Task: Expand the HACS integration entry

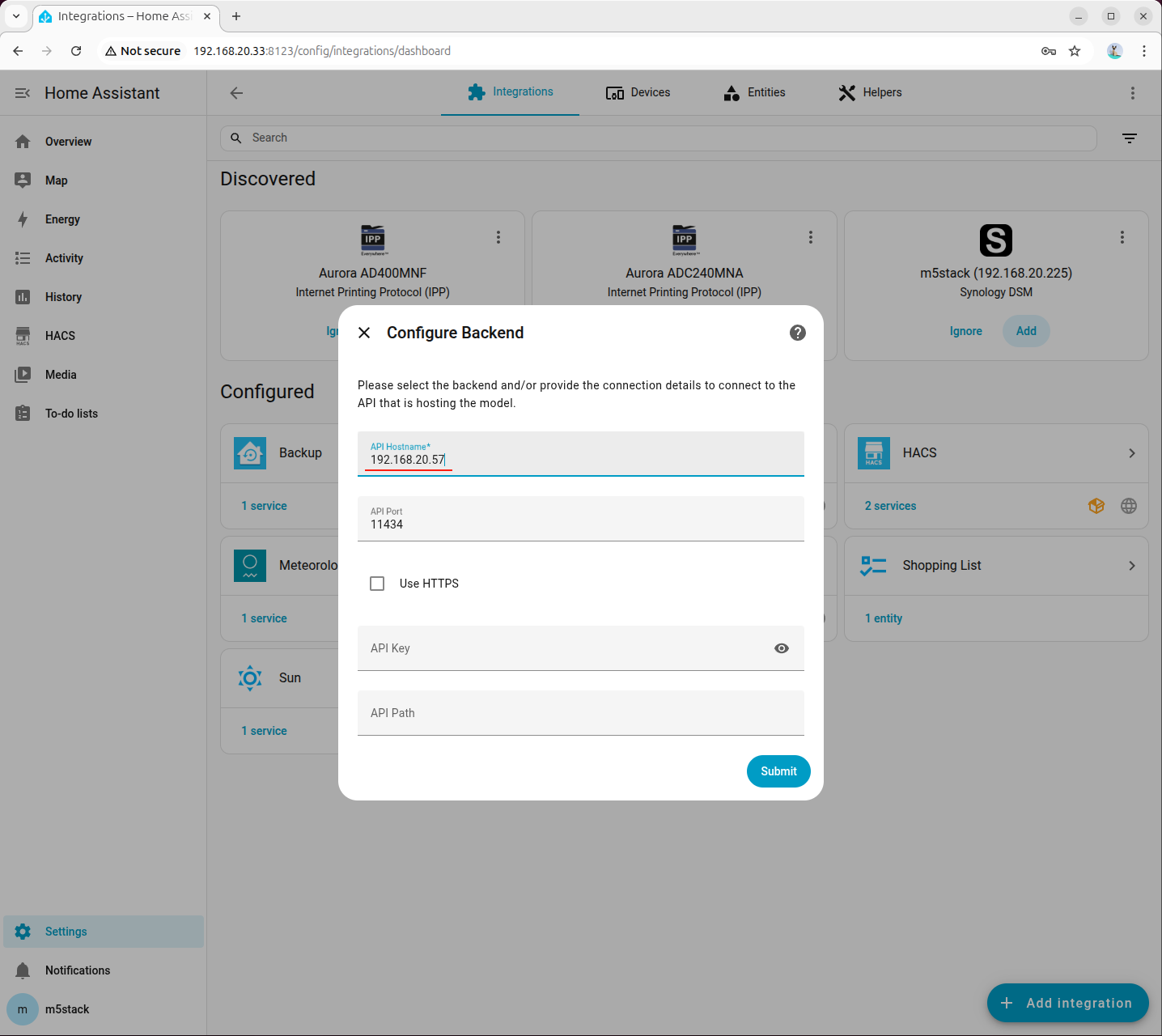Action: pos(1131,453)
